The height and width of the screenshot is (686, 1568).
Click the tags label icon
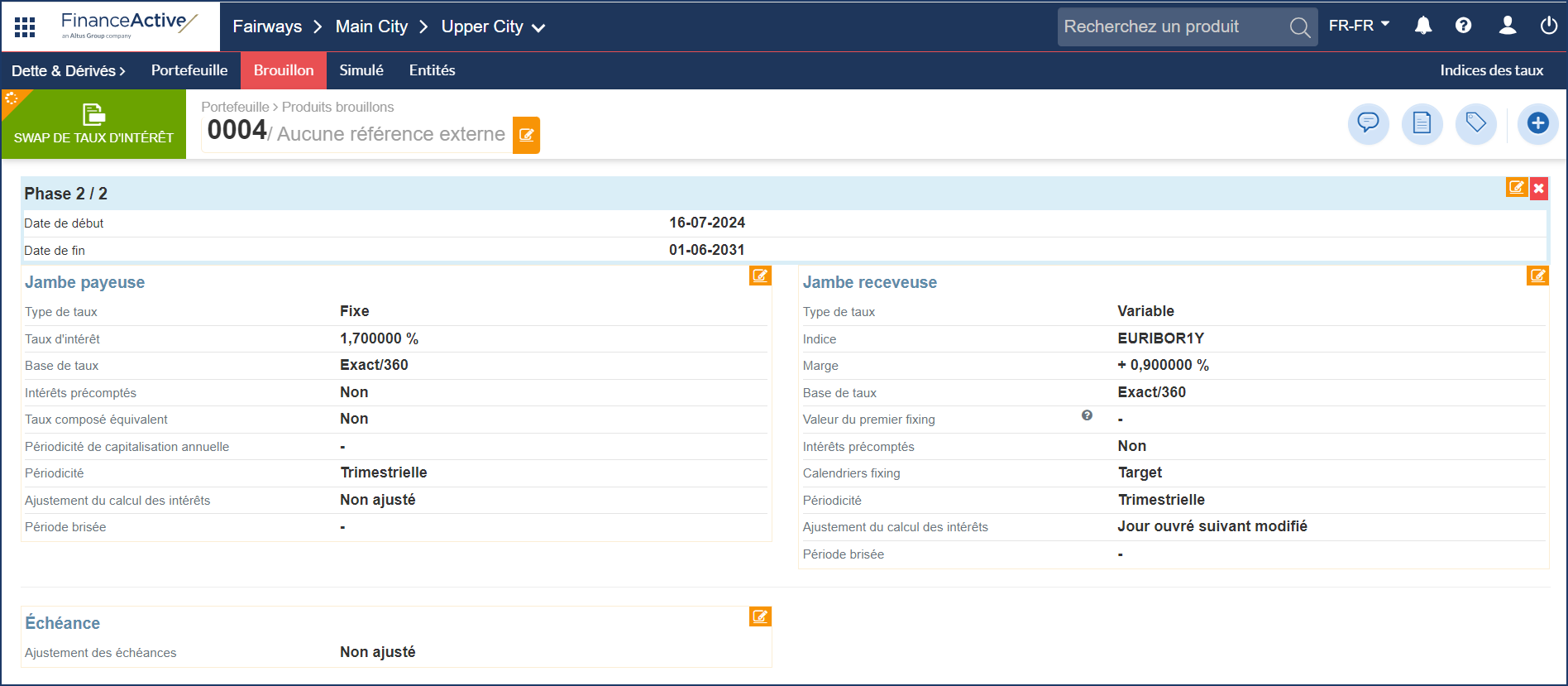tap(1475, 124)
